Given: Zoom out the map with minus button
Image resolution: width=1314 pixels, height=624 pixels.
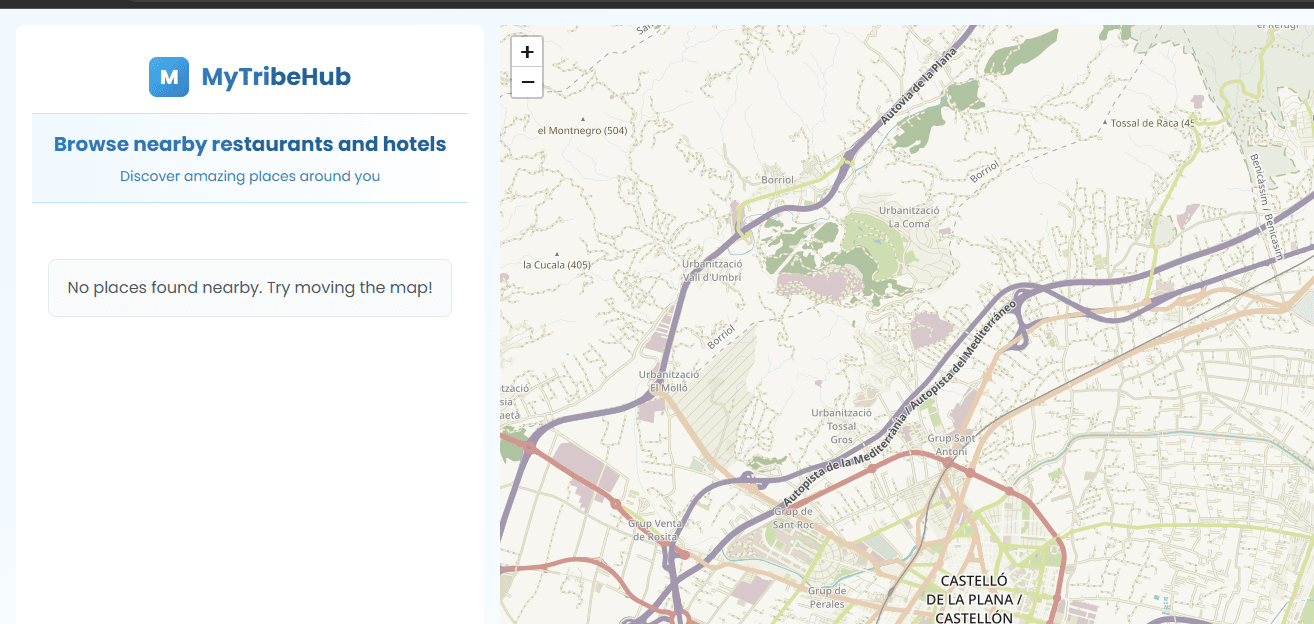Looking at the screenshot, I should (x=527, y=82).
